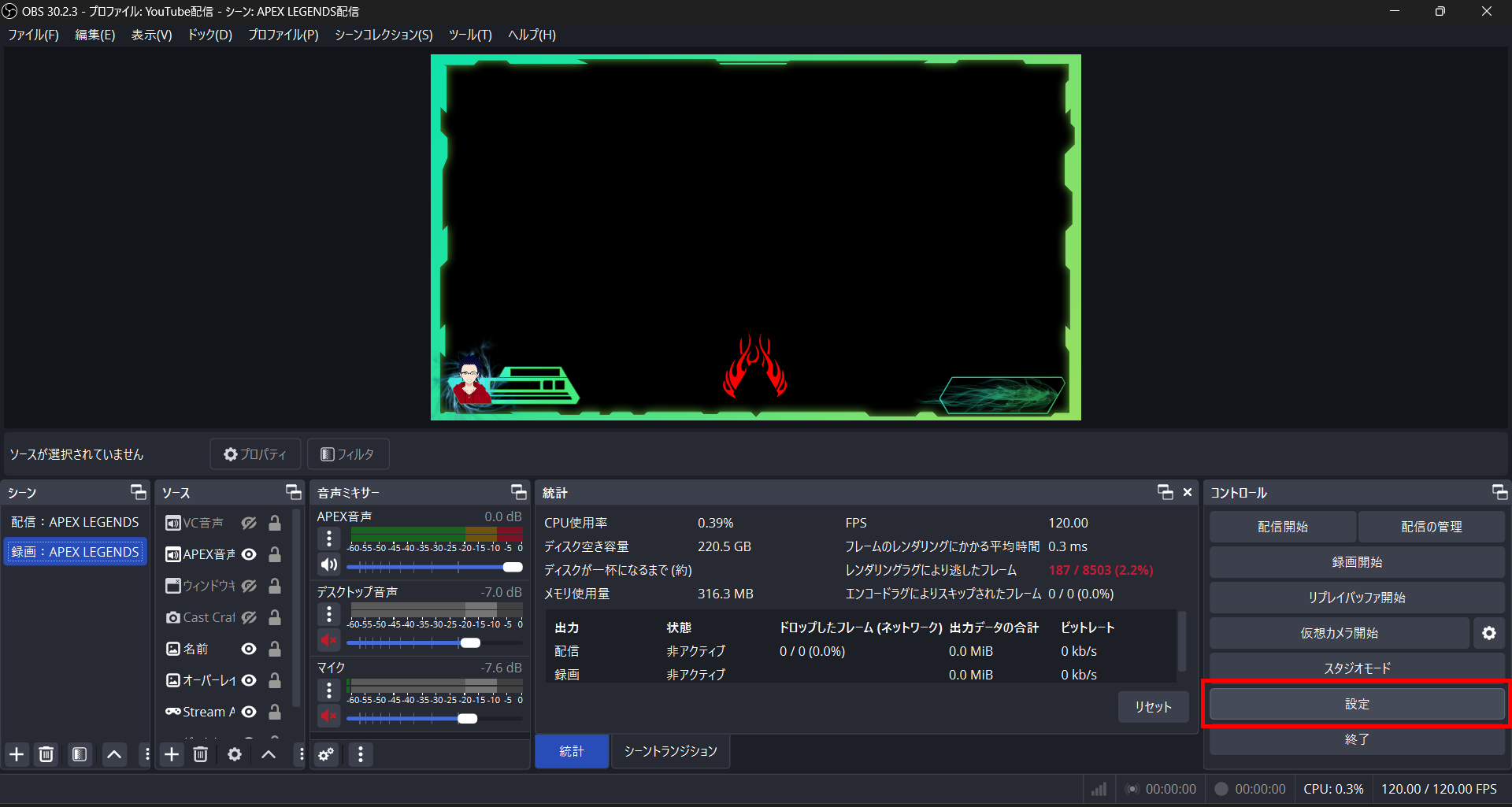1512x807 pixels.
Task: Add a new source with the plus icon
Action: 171,754
